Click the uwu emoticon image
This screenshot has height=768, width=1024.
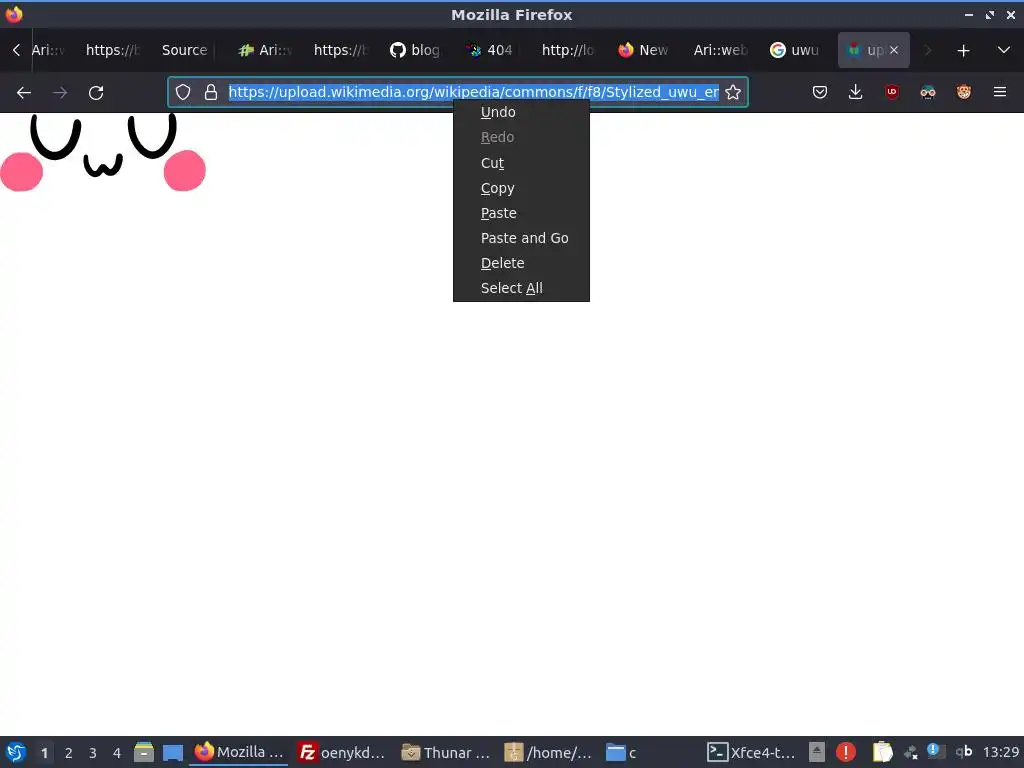103,152
